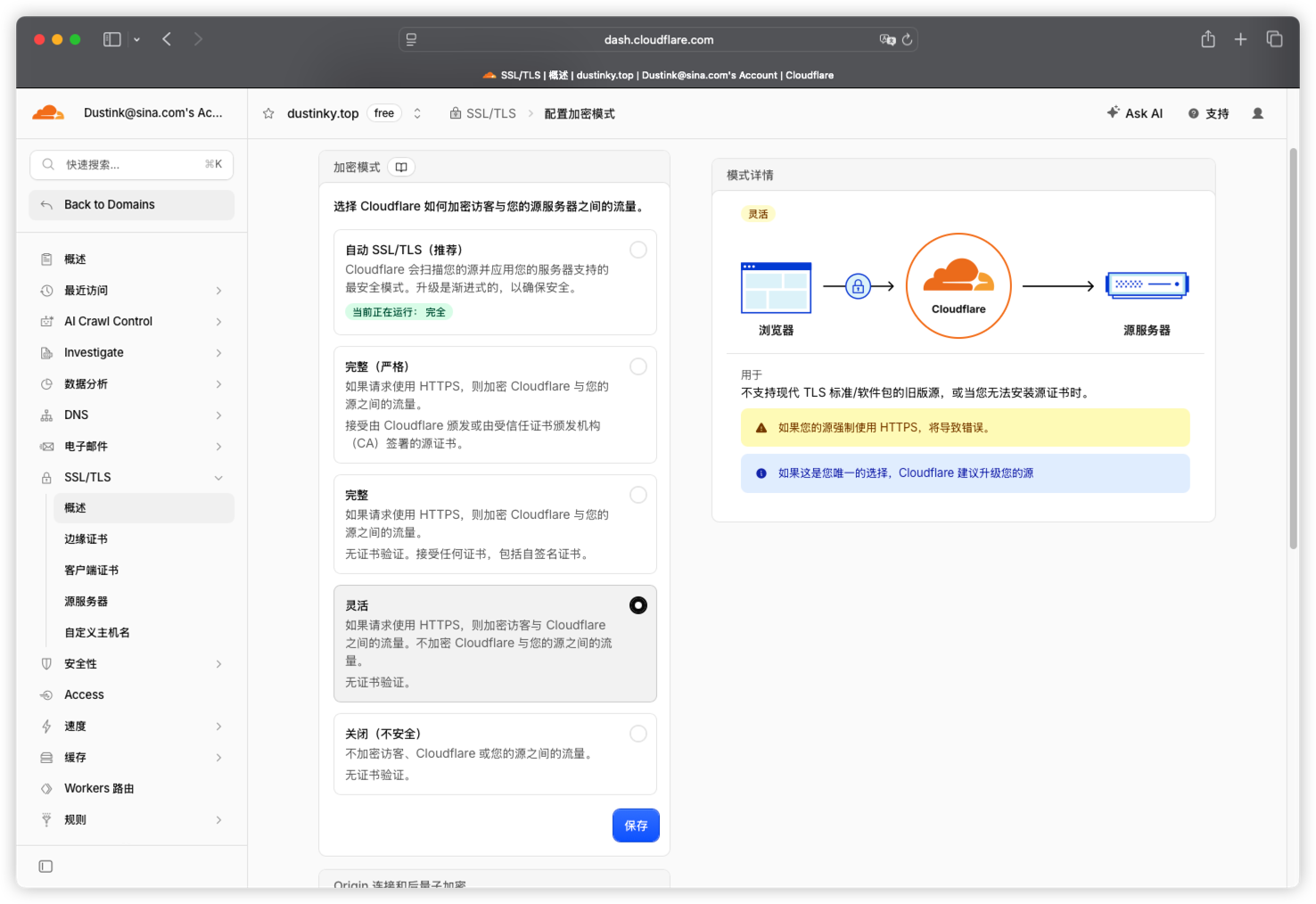1316x904 pixels.
Task: Click the 保存 save button
Action: click(636, 826)
